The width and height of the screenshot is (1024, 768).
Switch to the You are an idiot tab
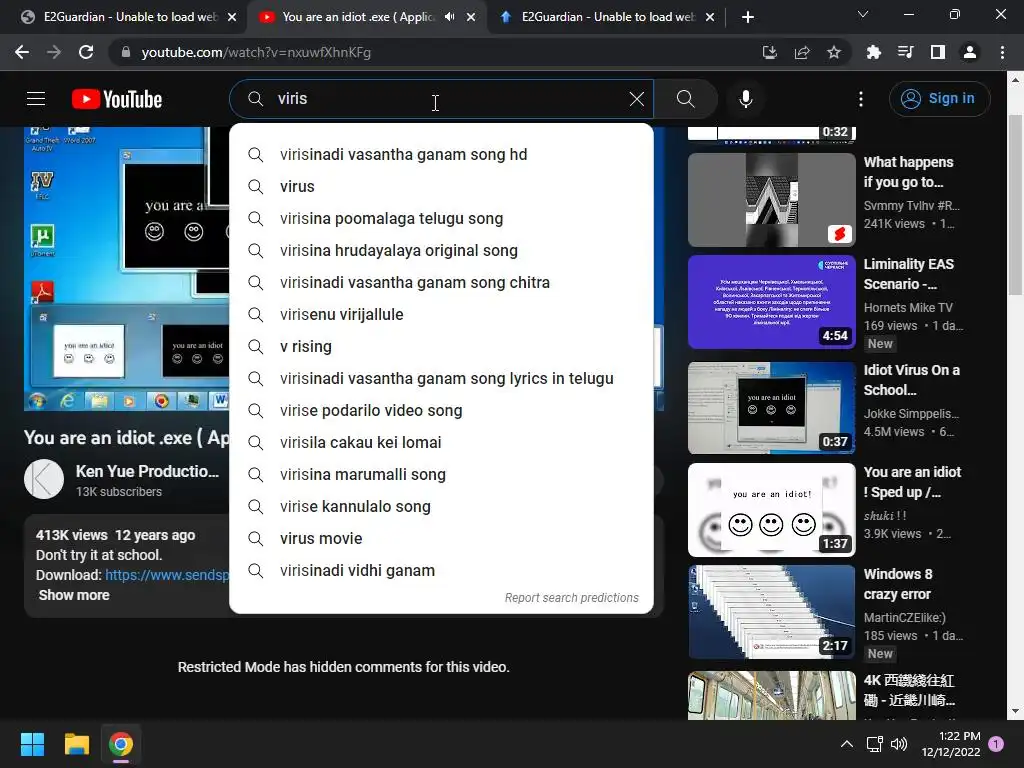click(356, 17)
